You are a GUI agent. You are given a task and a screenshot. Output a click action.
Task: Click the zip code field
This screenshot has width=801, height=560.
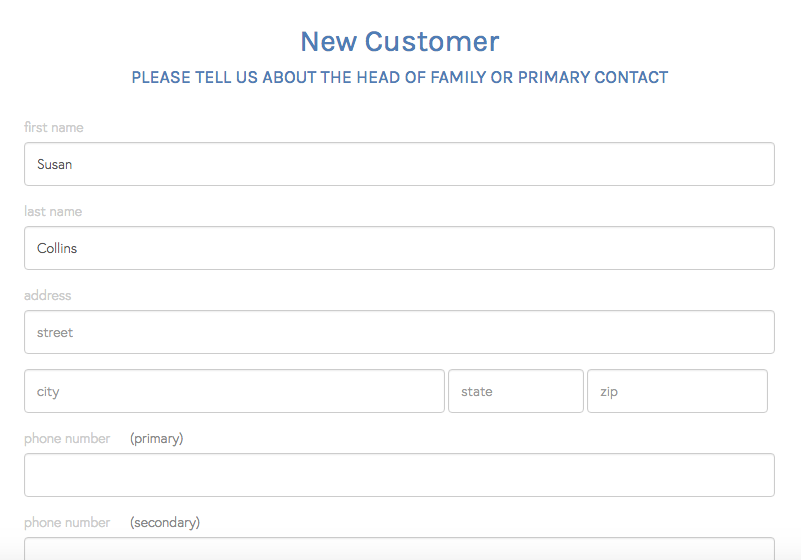[677, 391]
